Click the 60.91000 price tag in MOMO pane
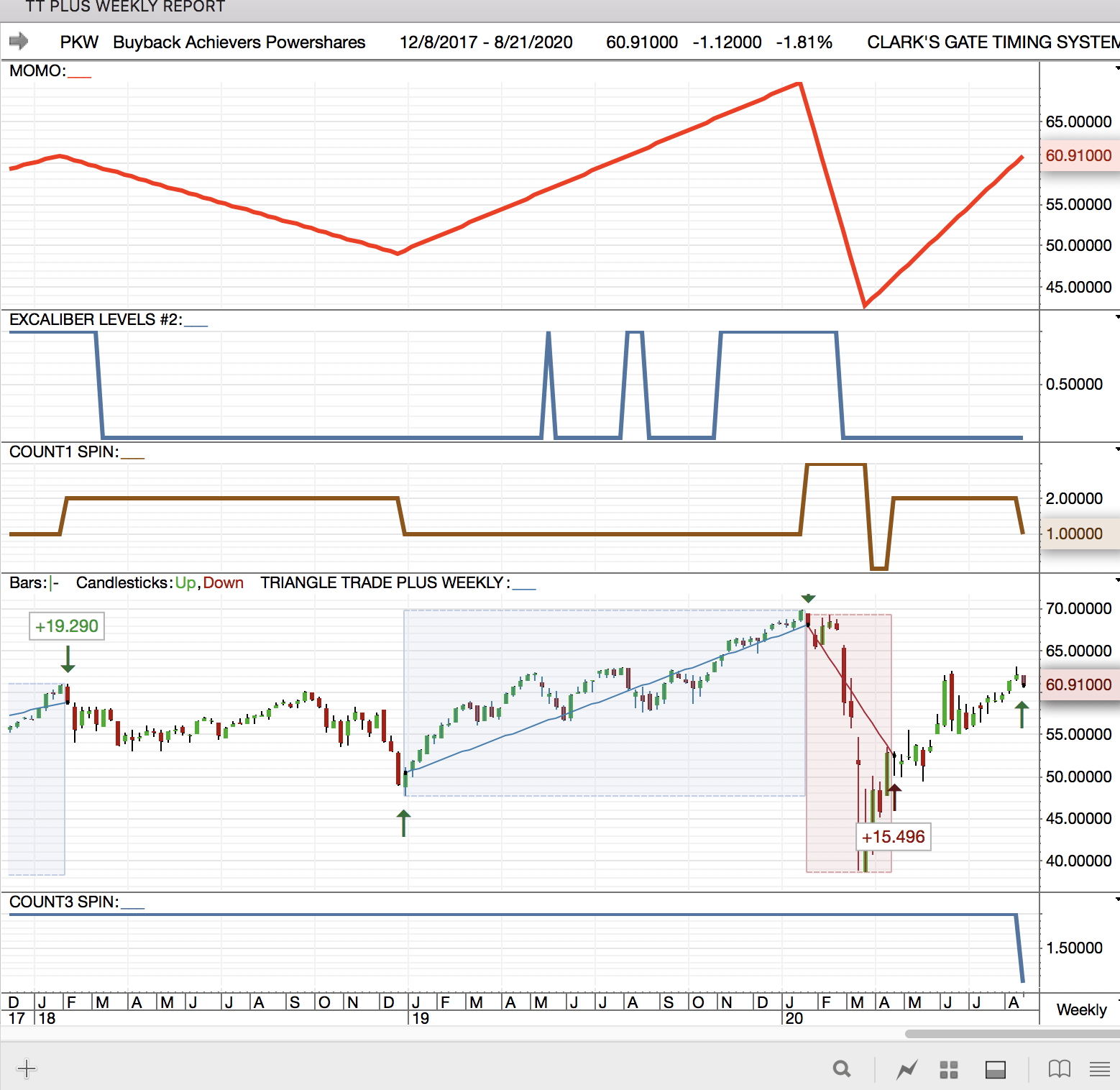 coord(1079,155)
